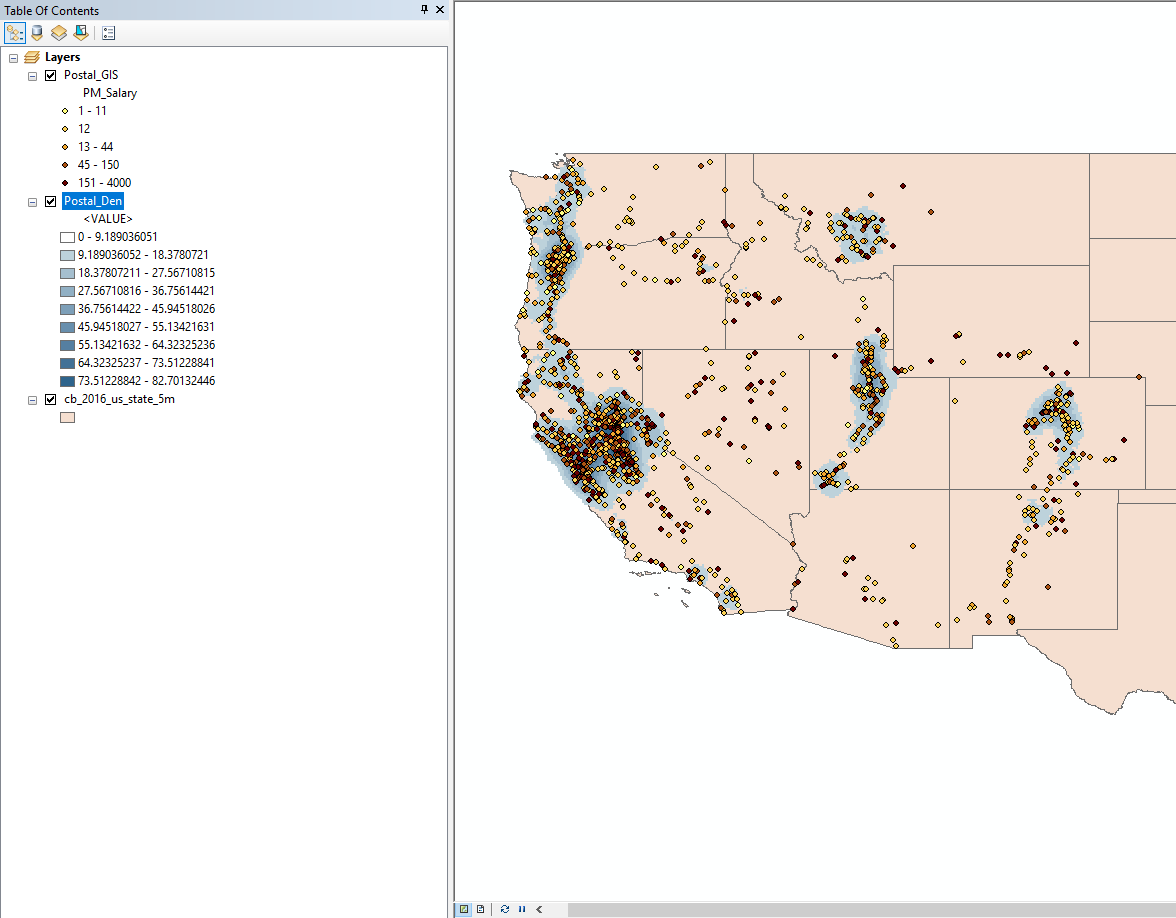Switch to List By Selection view

pos(80,33)
